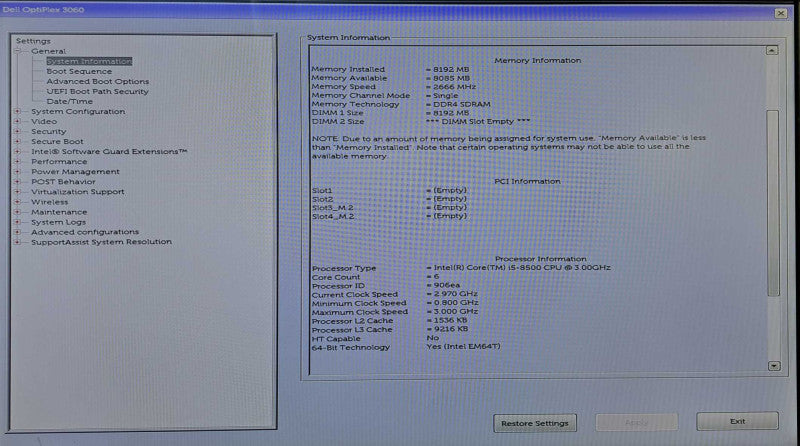This screenshot has height=446, width=800.
Task: Select the Advanced configurations label
Action: click(x=85, y=232)
